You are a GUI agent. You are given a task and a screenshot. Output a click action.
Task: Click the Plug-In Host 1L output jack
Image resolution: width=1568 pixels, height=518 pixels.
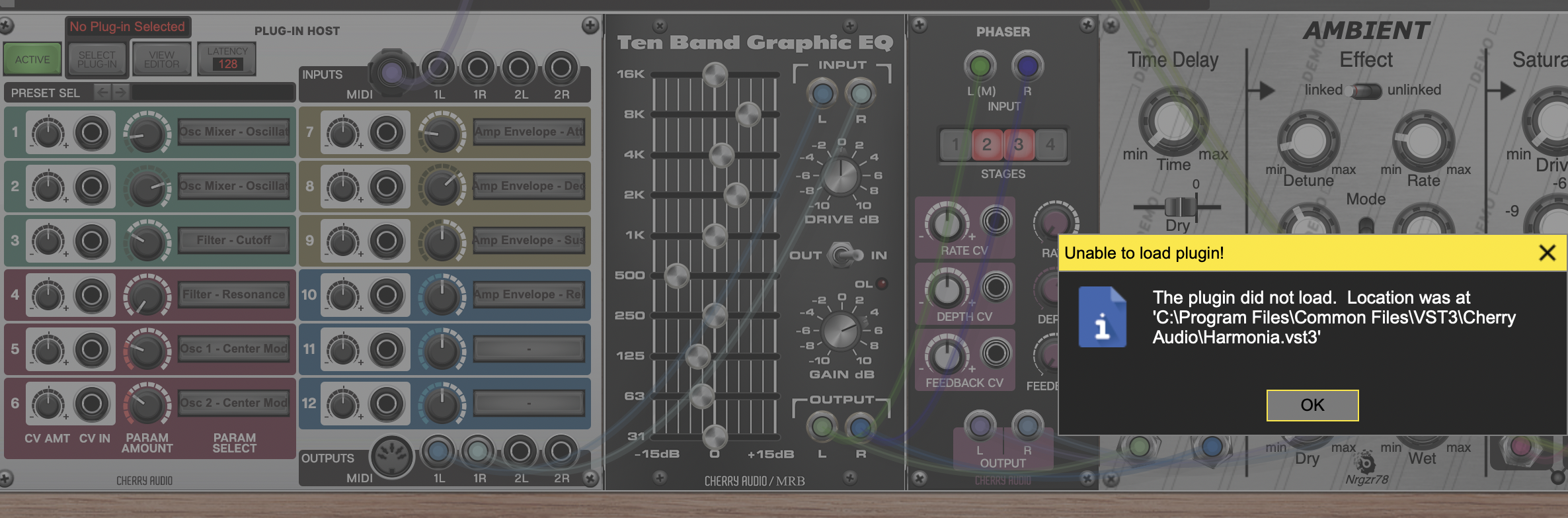[x=438, y=452]
